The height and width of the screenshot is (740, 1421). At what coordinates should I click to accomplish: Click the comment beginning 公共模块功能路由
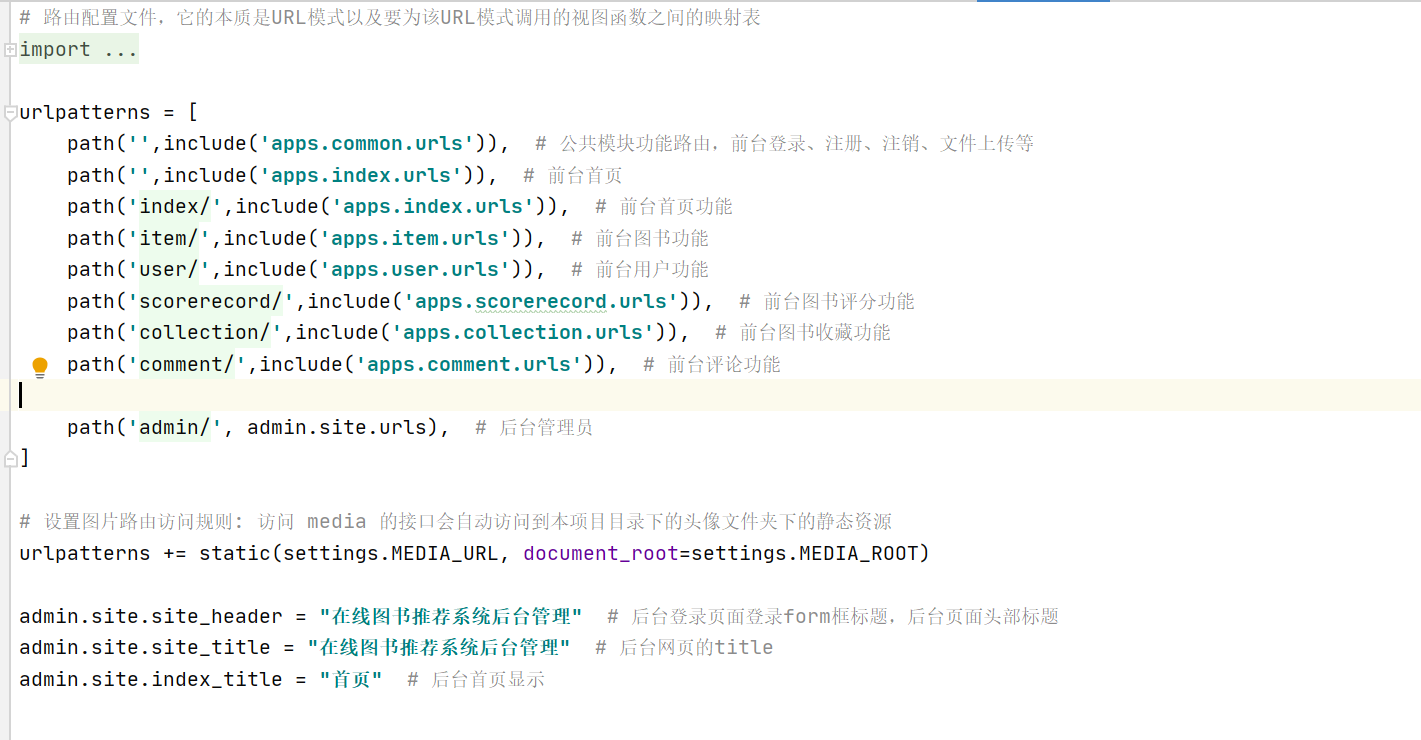click(785, 144)
